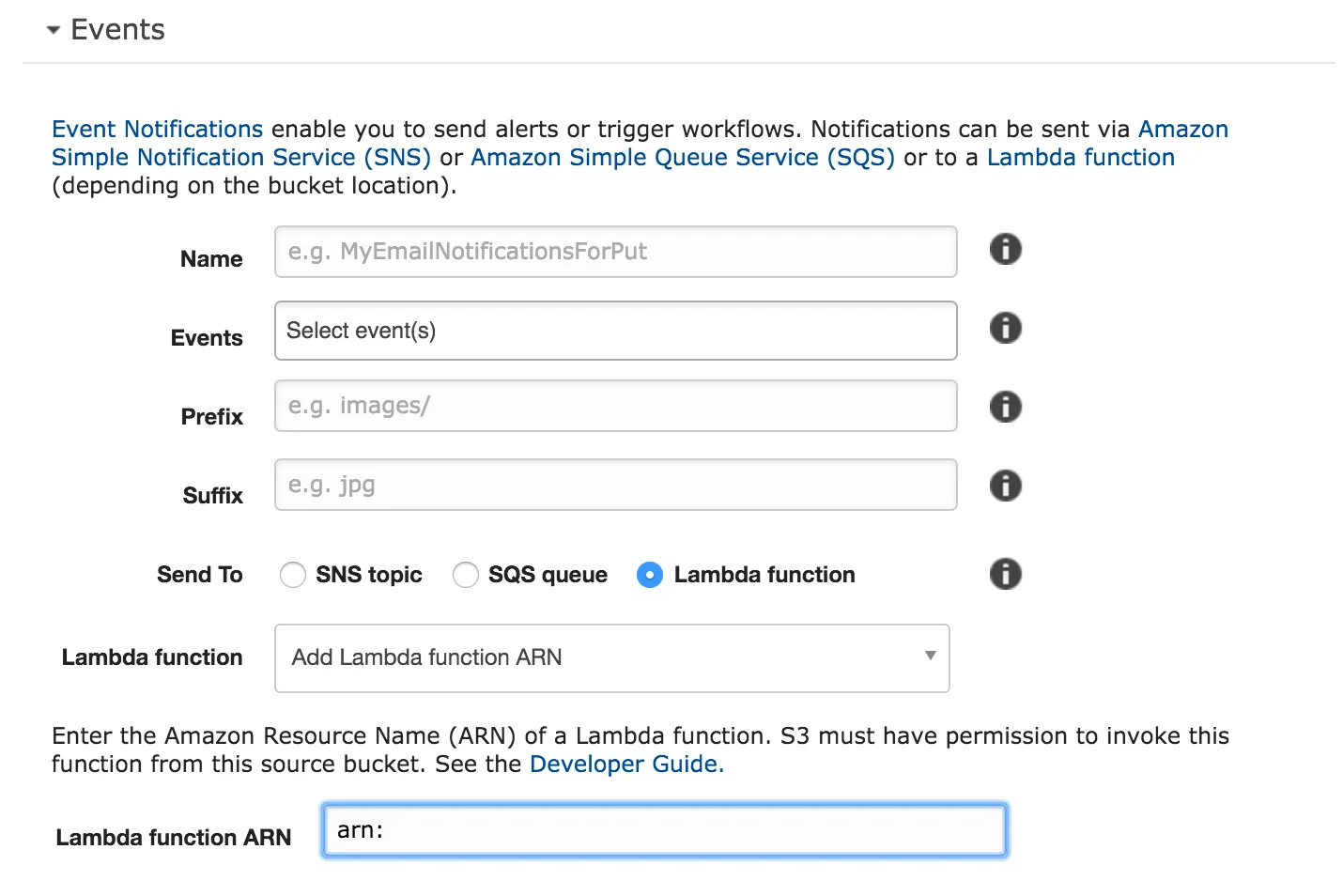Focus the Lambda function ARN text box
1343x896 pixels.
point(664,830)
